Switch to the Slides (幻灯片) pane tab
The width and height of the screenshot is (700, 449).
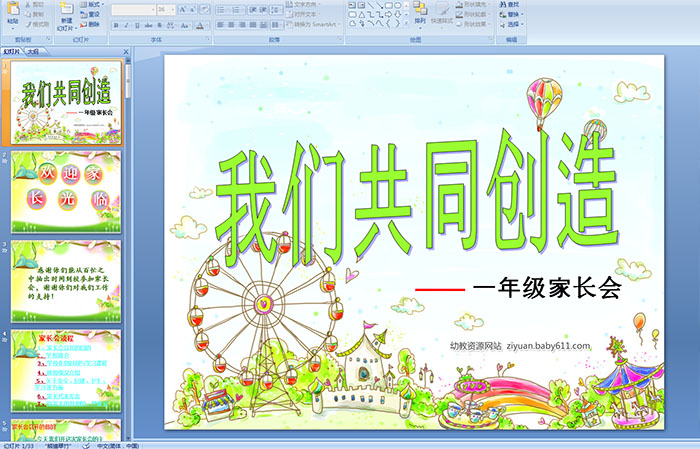tap(11, 51)
